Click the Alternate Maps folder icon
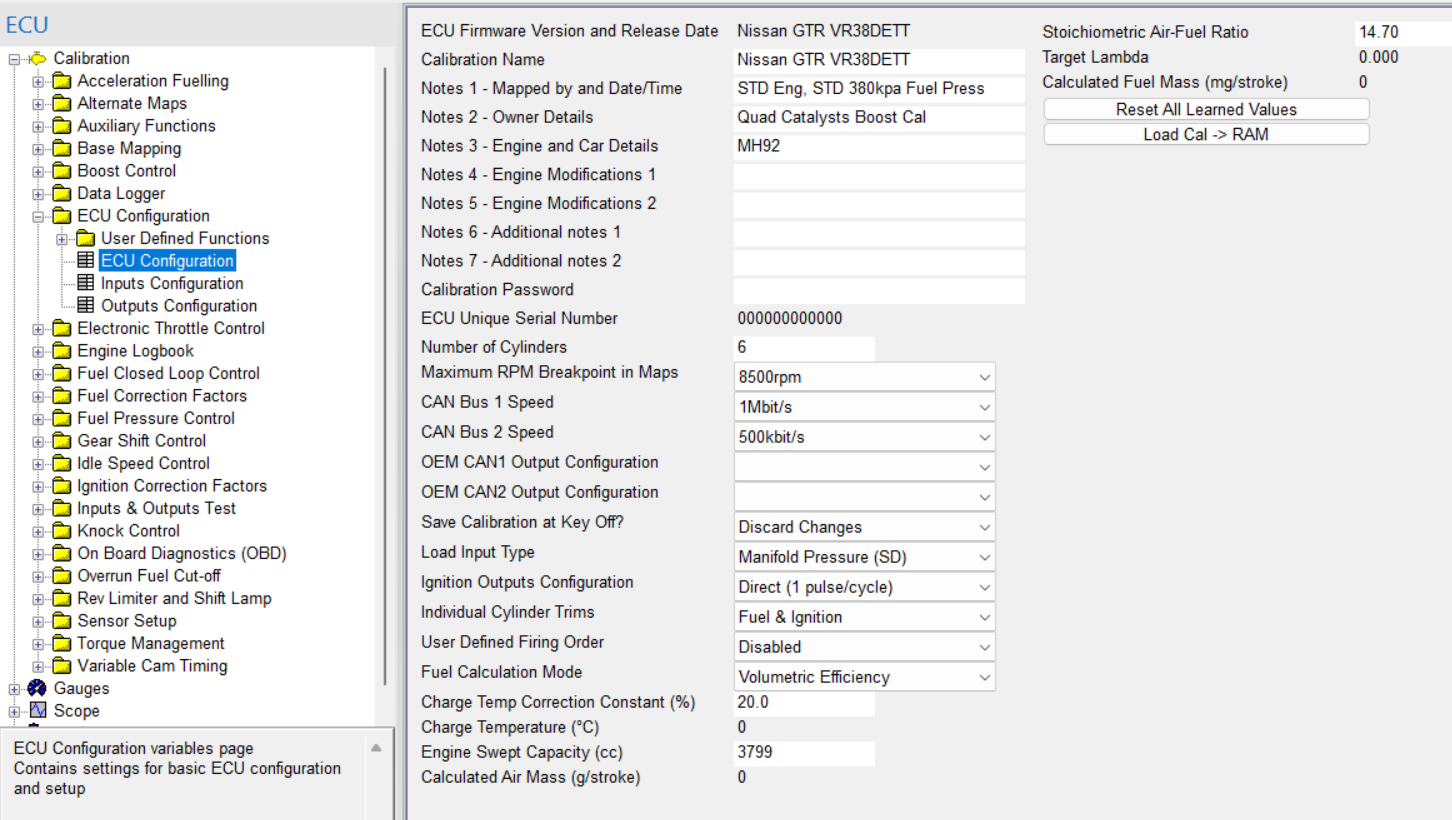This screenshot has width=1452, height=820. pos(62,104)
